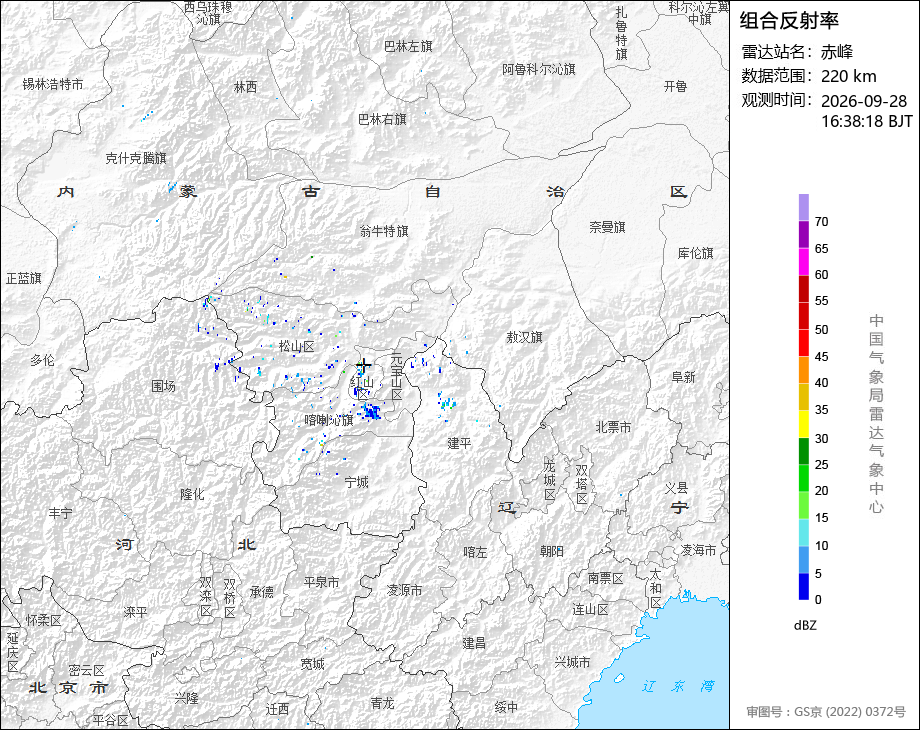Click the yellow 30 dBZ legend swatch

tap(803, 424)
